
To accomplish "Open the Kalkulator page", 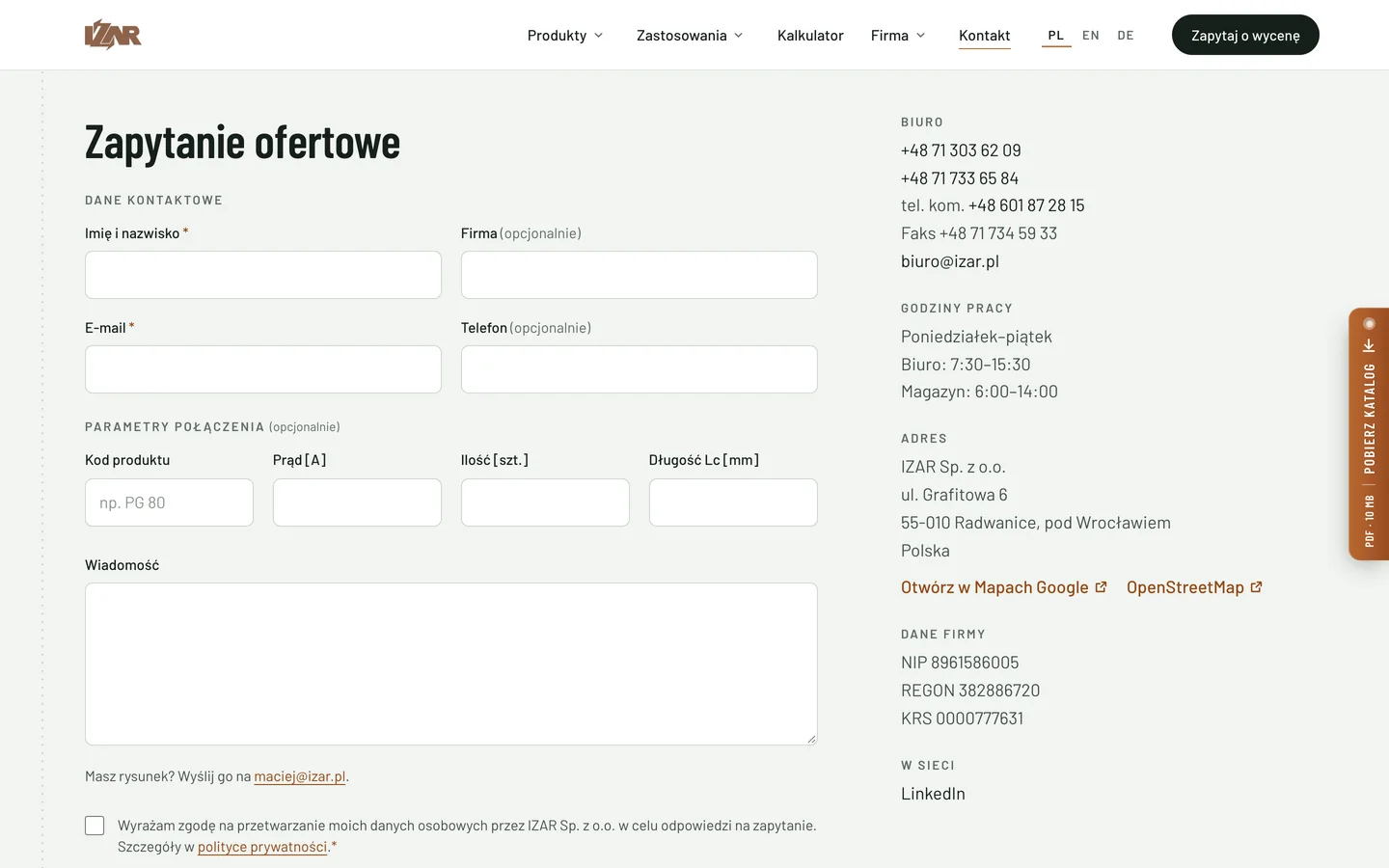I will tap(810, 36).
